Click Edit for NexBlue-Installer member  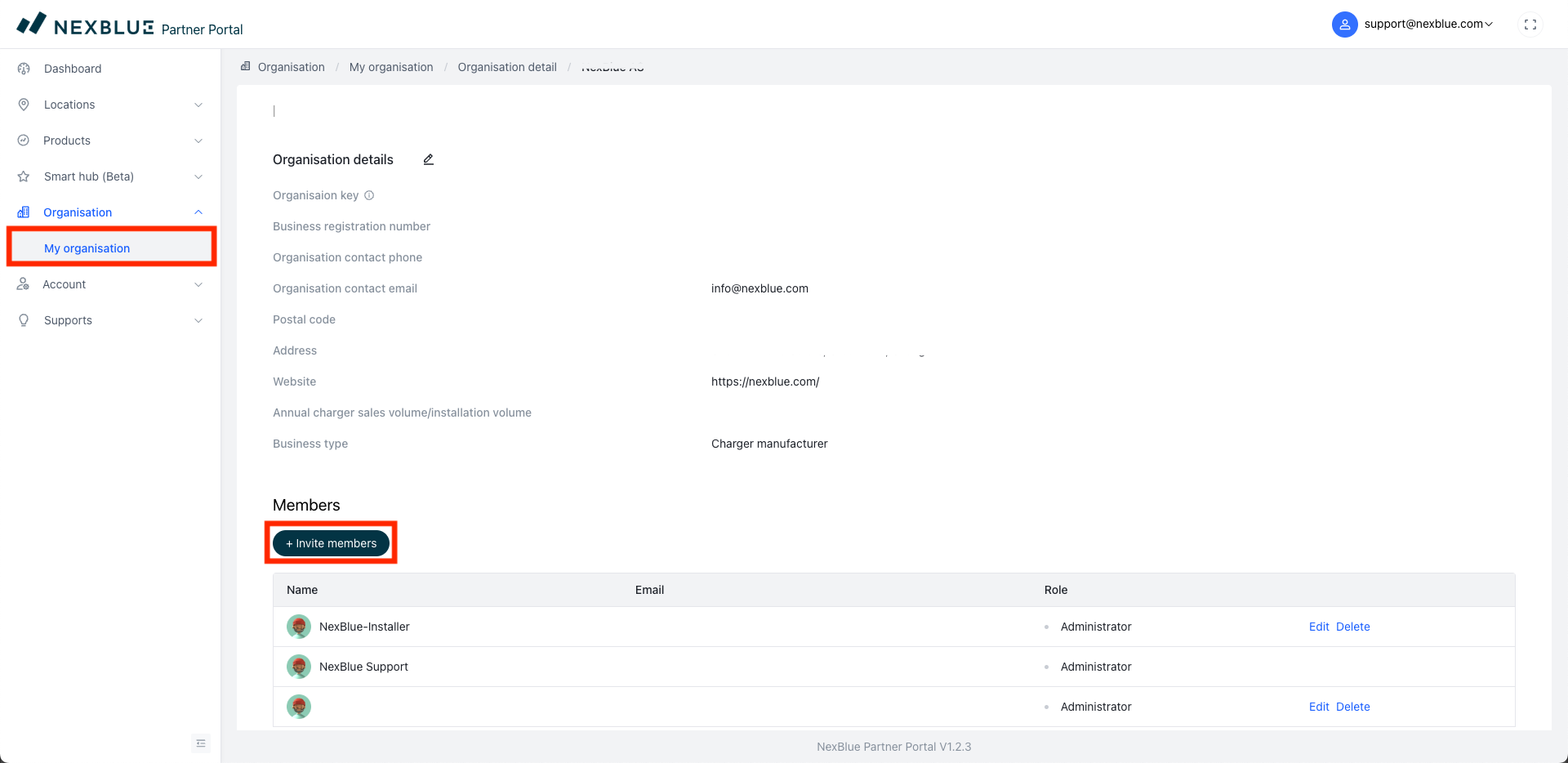click(x=1319, y=627)
